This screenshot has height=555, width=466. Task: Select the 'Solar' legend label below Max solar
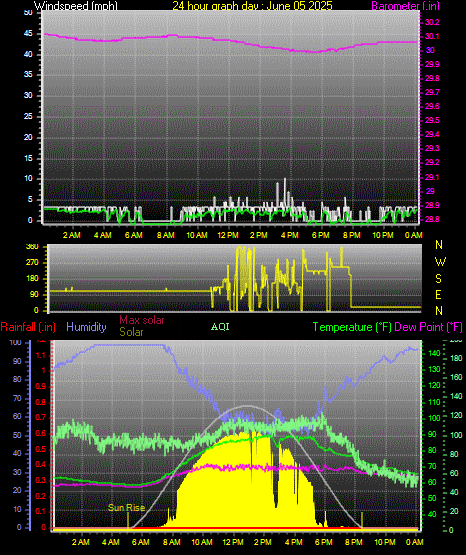point(131,332)
